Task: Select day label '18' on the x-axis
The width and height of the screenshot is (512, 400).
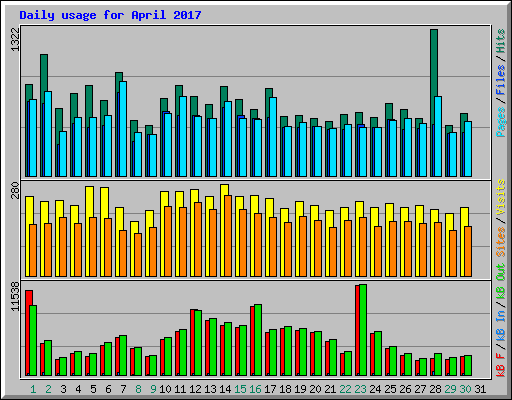Action: click(x=285, y=389)
